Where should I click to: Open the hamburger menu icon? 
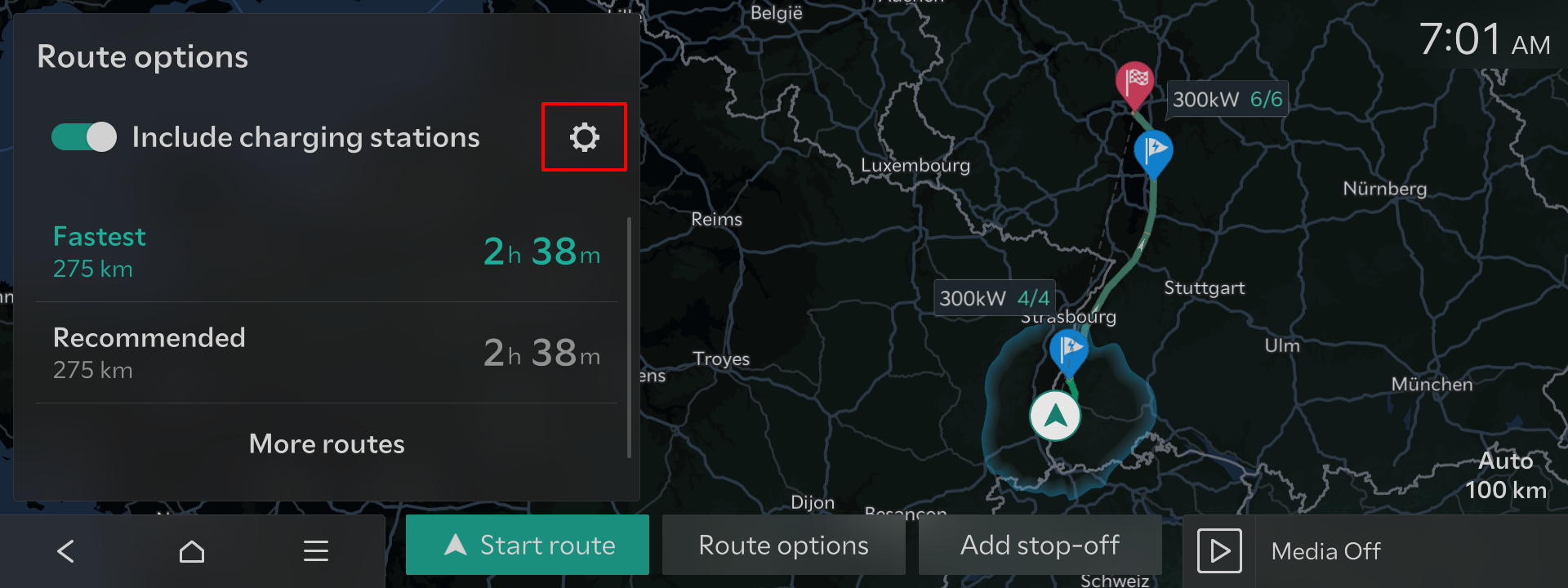point(316,551)
